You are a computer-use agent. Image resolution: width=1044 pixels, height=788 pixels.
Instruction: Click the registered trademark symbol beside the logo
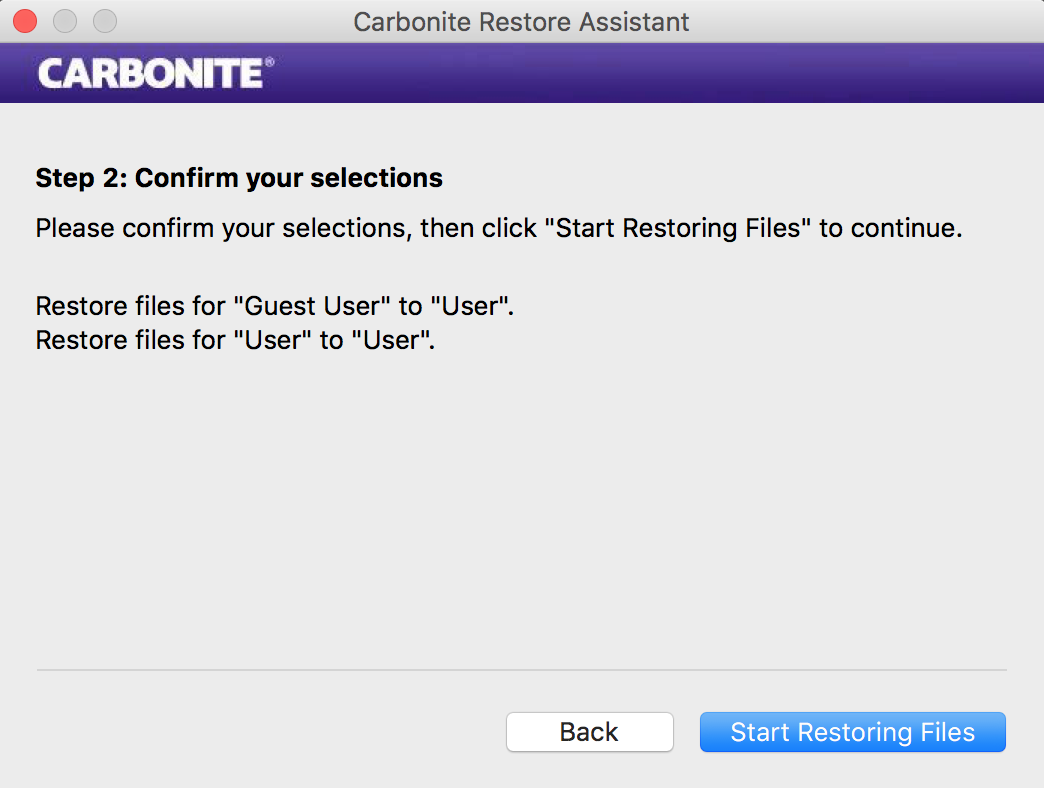coord(269,62)
